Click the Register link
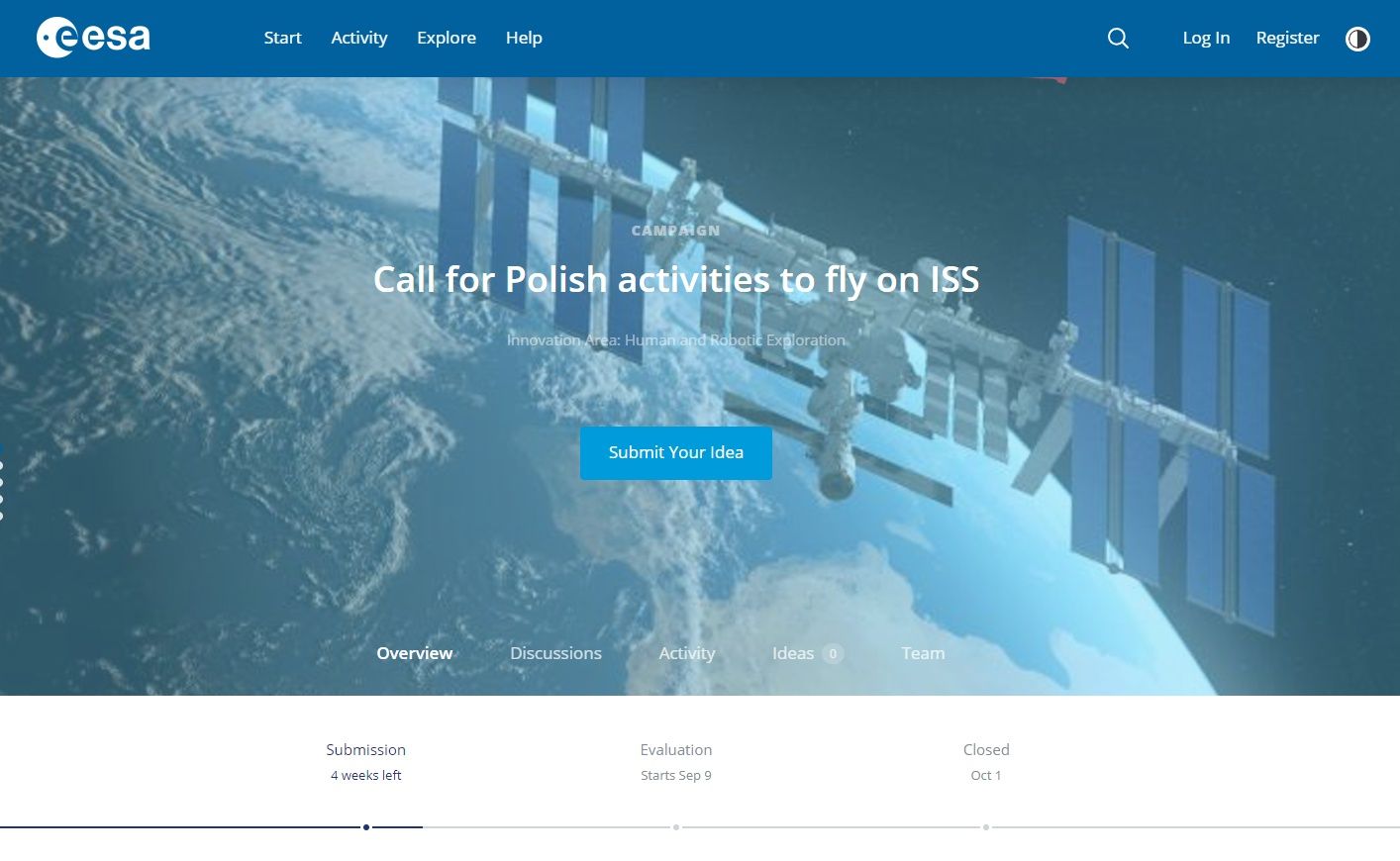Image resolution: width=1400 pixels, height=861 pixels. pyautogui.click(x=1287, y=38)
